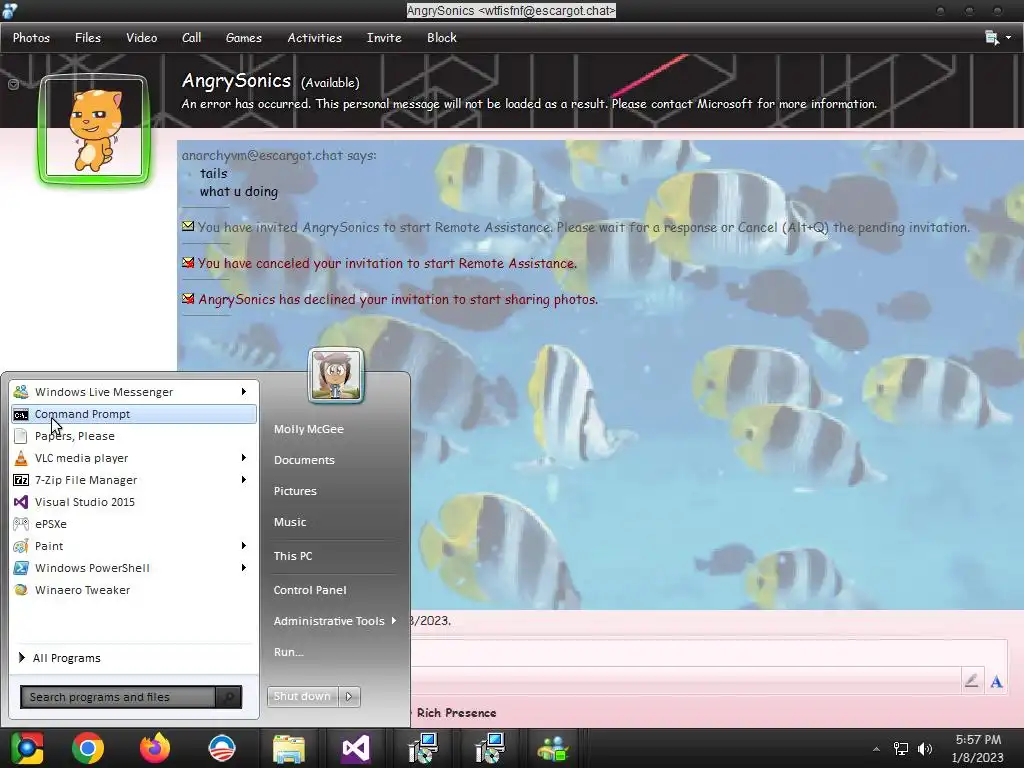
Task: Open Documents link
Action: 304,460
